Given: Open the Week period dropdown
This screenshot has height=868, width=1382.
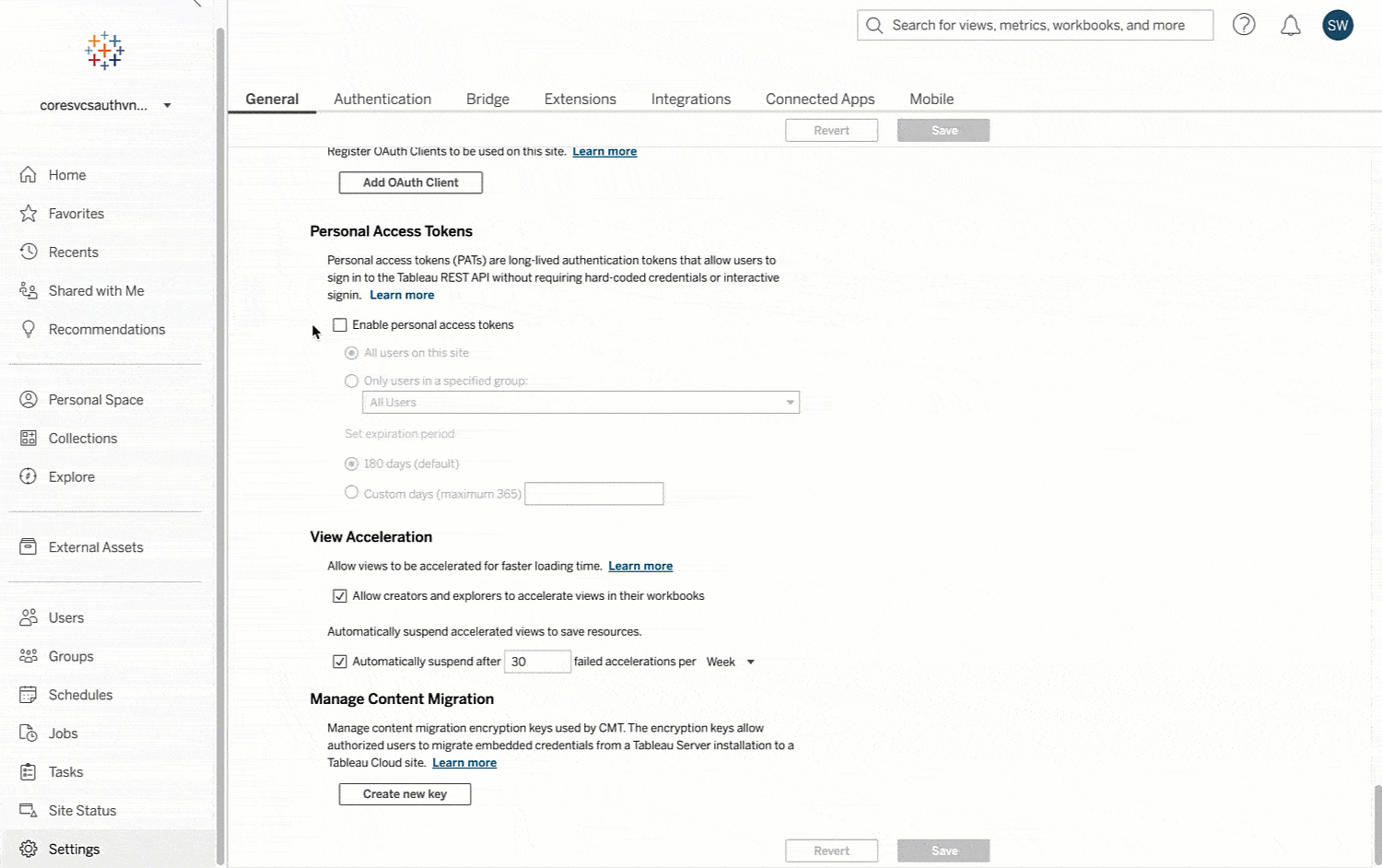Looking at the screenshot, I should click(731, 662).
